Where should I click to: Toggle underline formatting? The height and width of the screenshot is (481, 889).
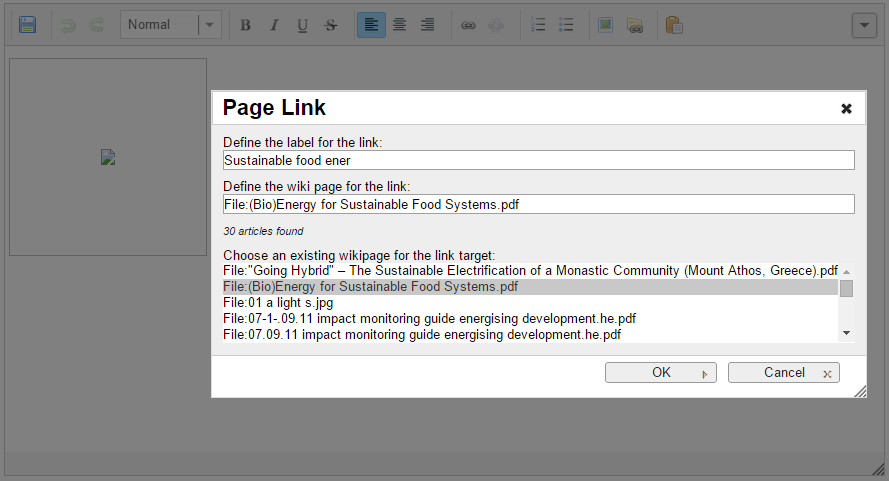tap(303, 25)
